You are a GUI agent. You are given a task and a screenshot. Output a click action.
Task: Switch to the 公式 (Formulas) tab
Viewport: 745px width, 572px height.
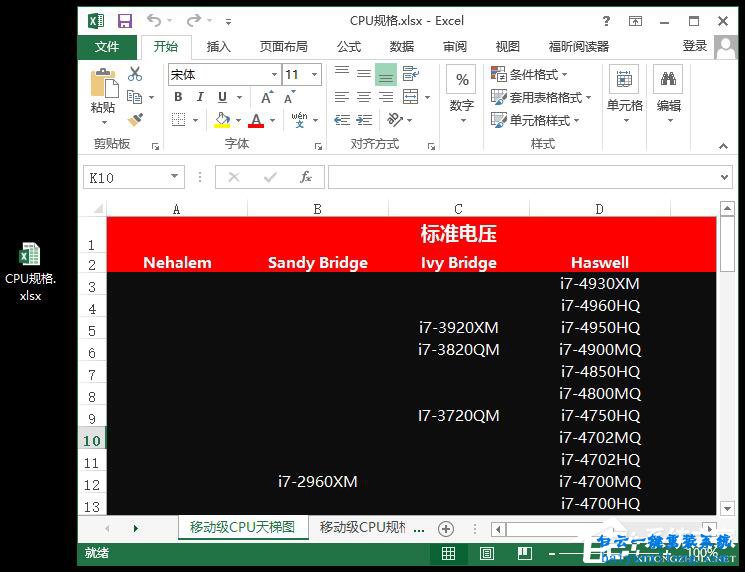click(349, 47)
